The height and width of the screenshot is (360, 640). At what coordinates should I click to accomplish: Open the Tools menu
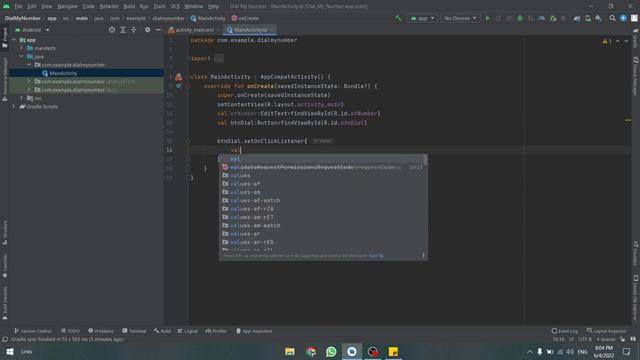click(159, 6)
